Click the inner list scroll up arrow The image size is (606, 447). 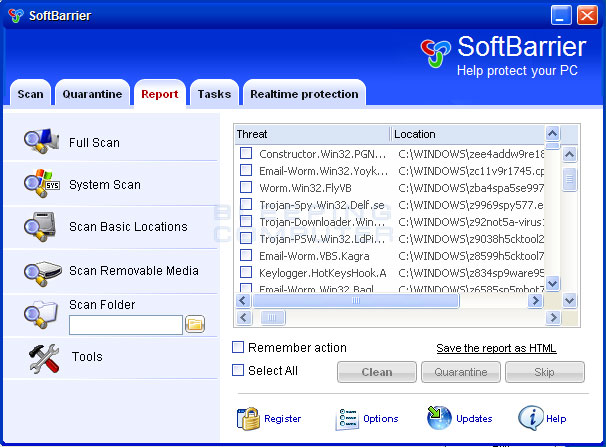tap(552, 134)
